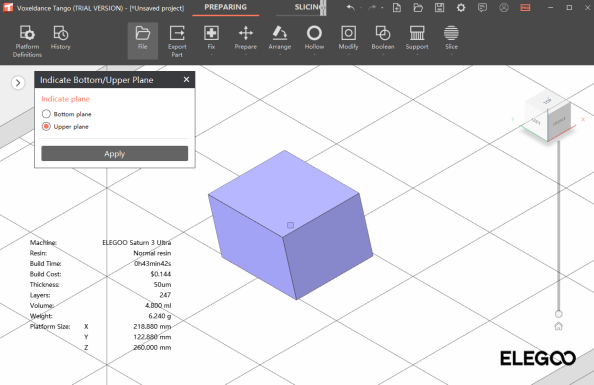
Task: Expand the collapsed left side panel
Action: tap(18, 83)
